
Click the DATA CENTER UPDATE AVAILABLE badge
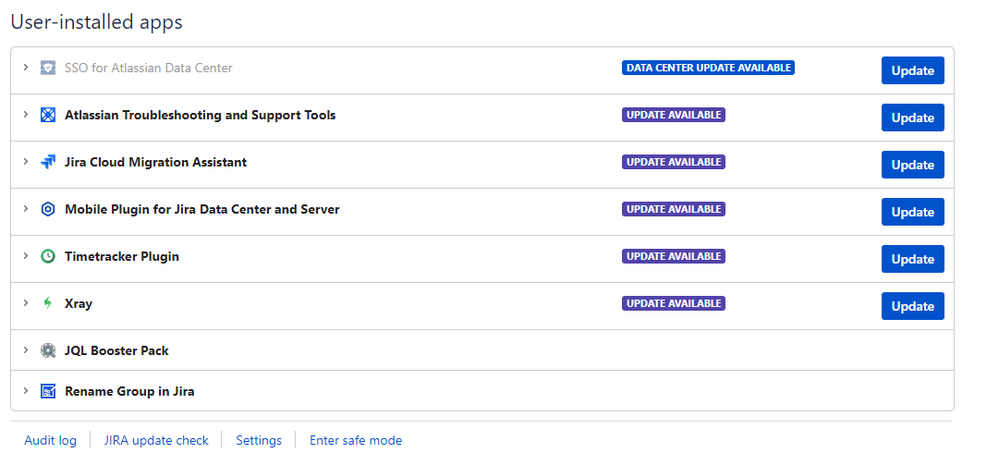point(708,68)
